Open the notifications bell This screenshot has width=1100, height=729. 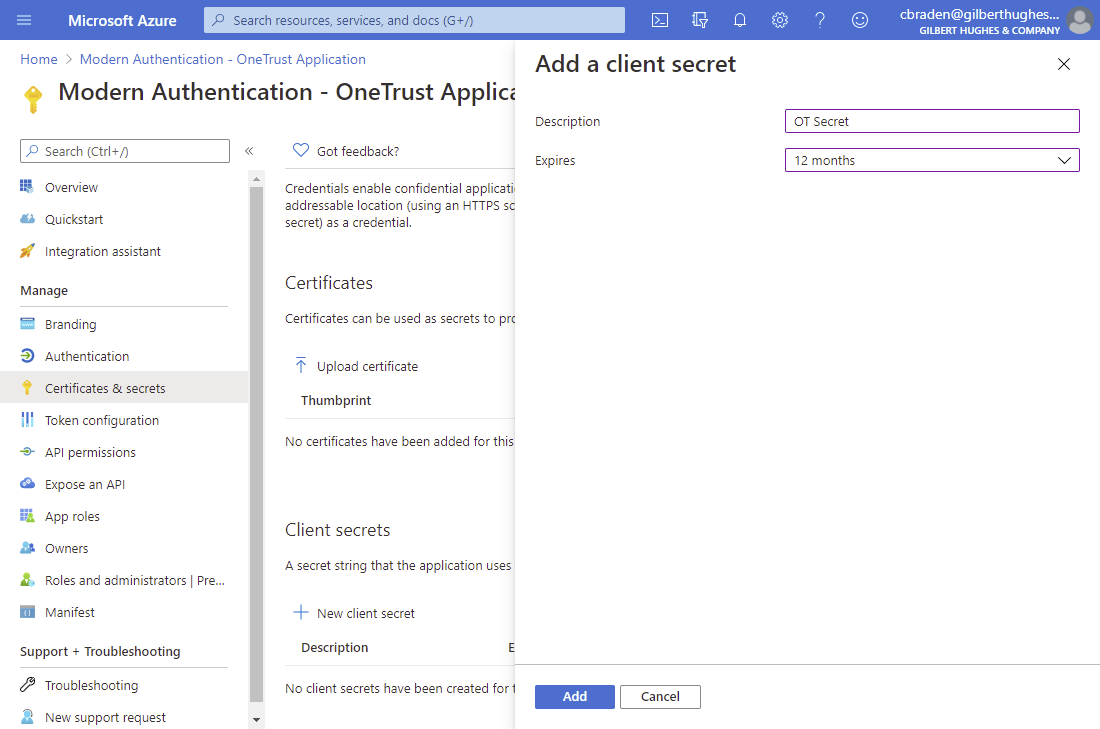pyautogui.click(x=739, y=20)
